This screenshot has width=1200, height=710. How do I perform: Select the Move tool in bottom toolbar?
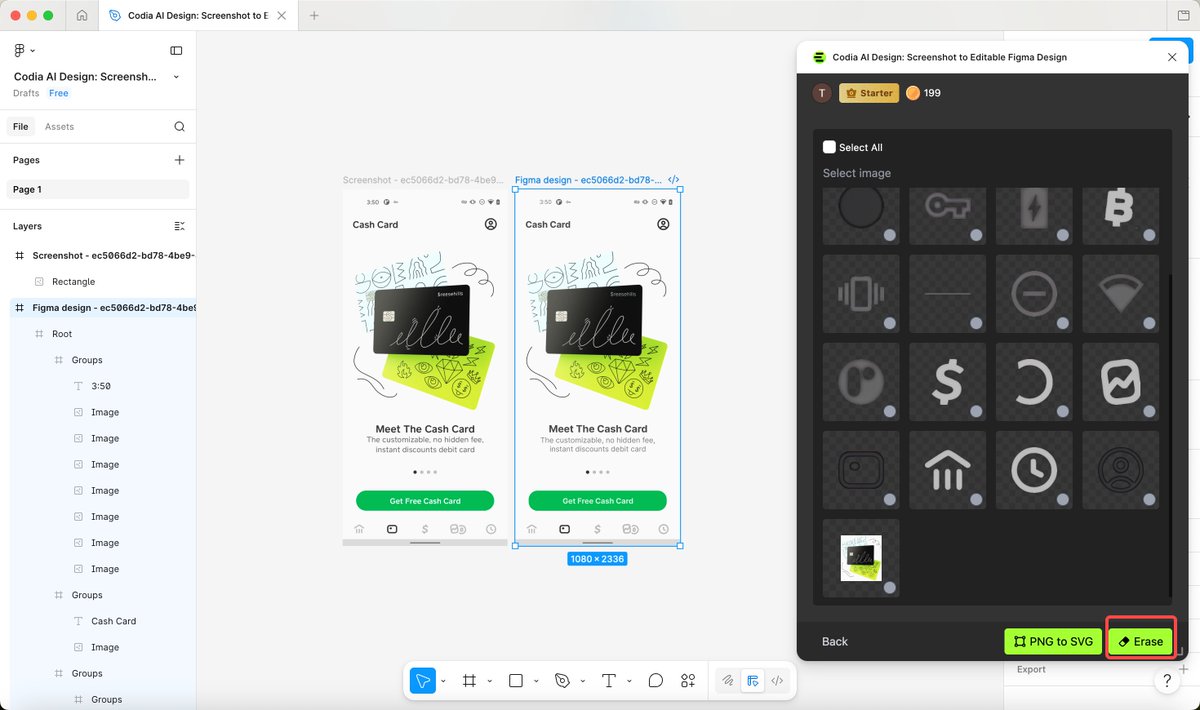click(423, 681)
